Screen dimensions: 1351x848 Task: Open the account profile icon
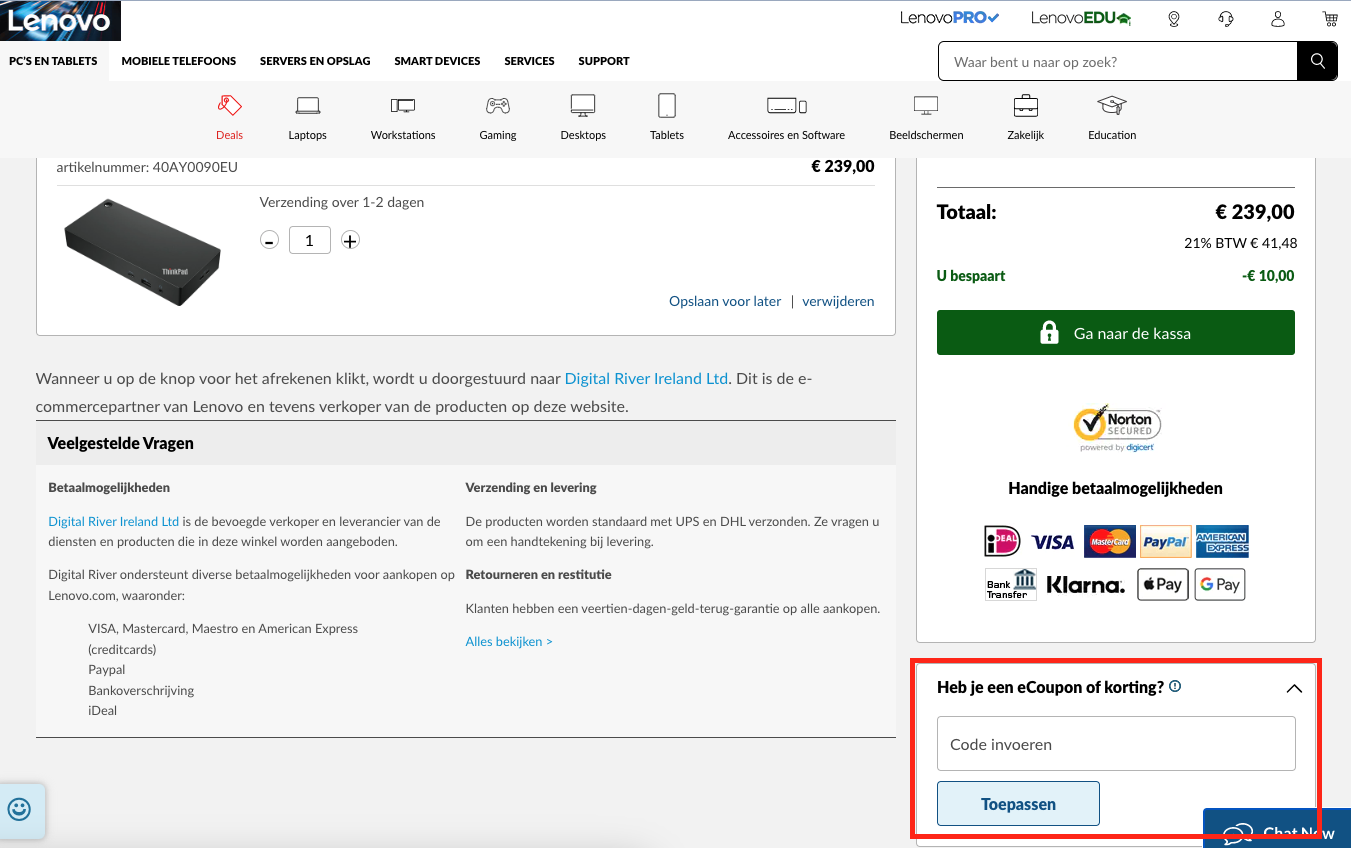pos(1278,19)
